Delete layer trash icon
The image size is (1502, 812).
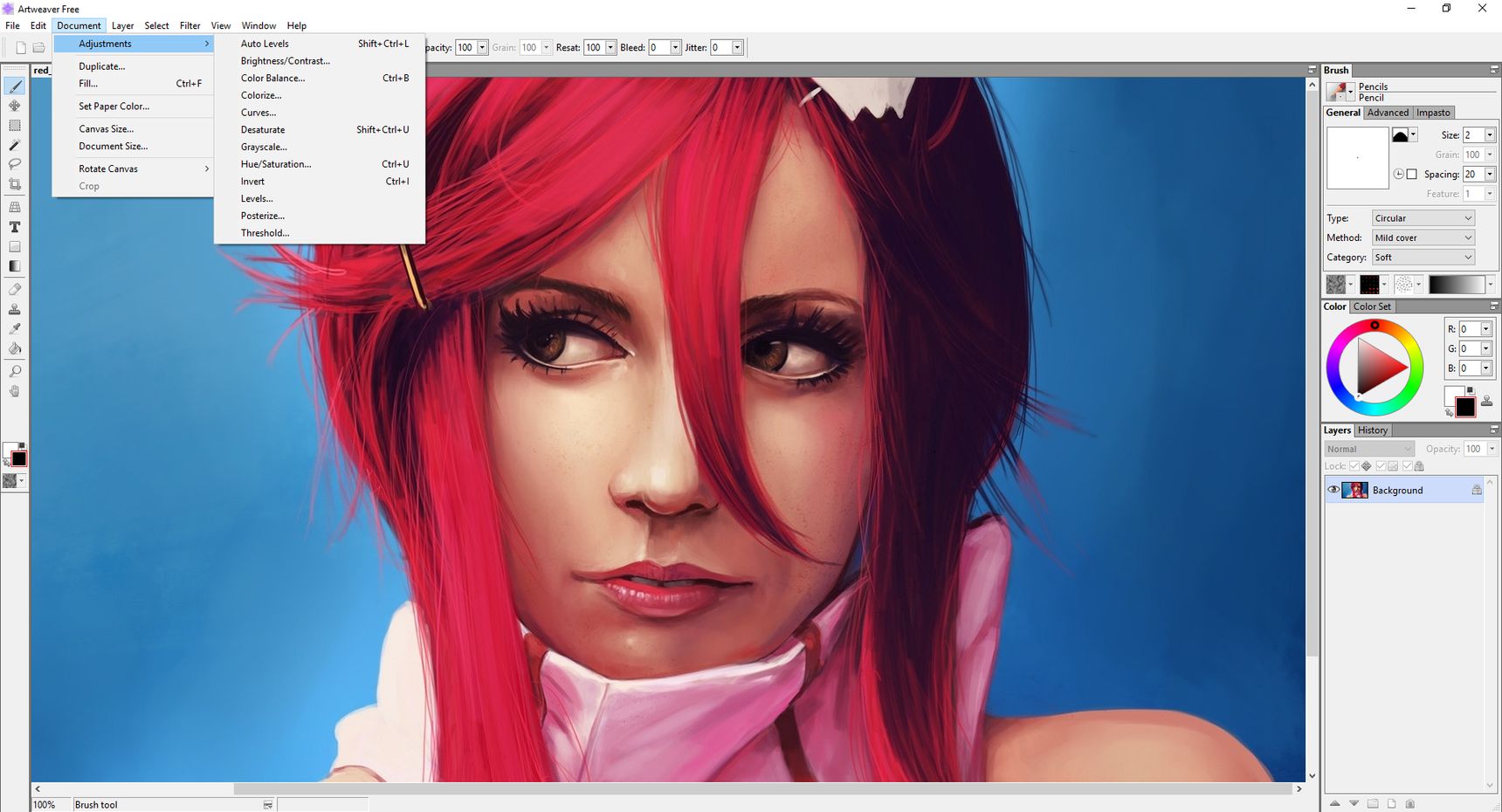click(1409, 803)
